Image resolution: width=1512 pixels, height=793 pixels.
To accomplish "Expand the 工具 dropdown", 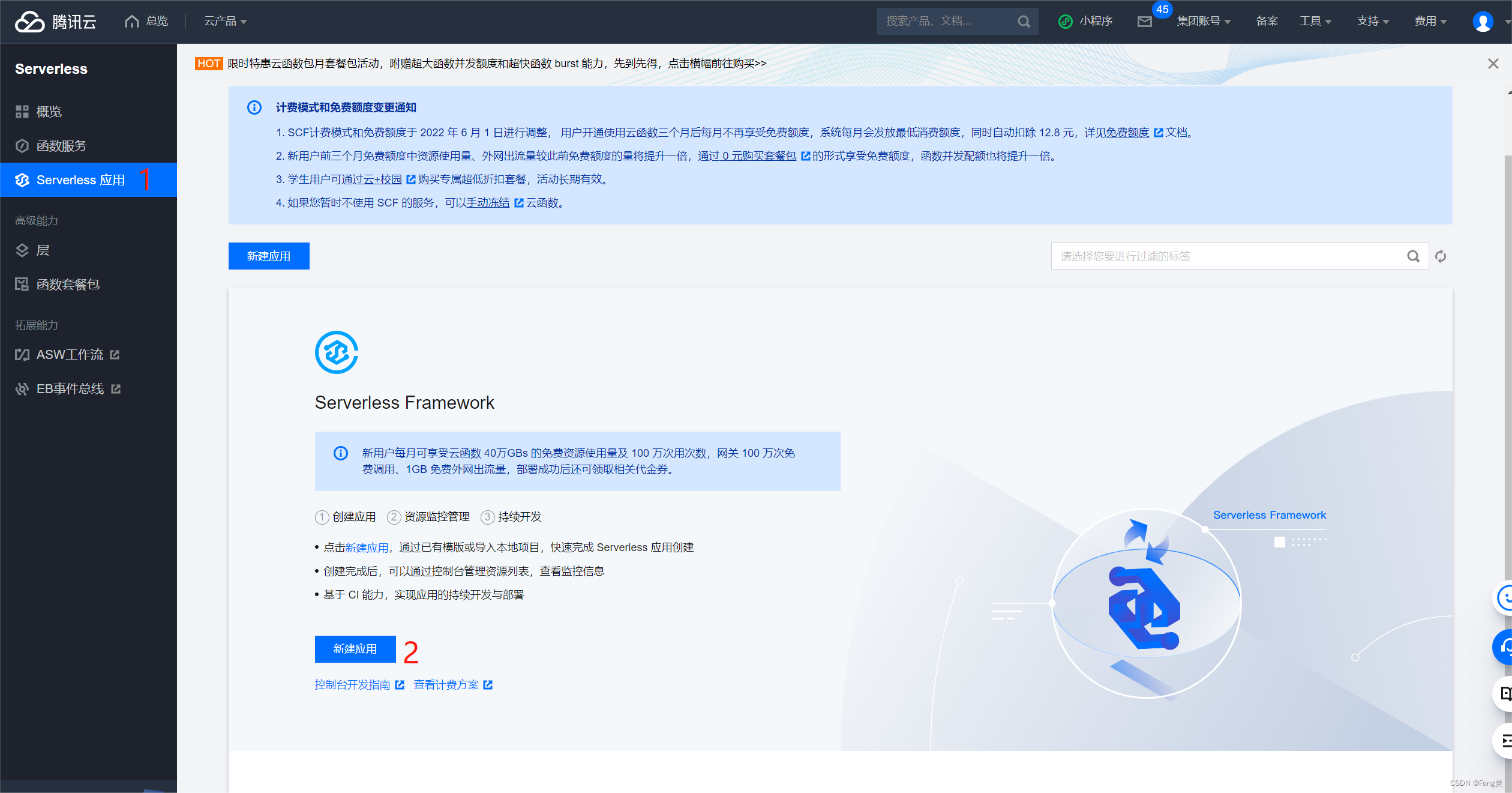I will click(x=1316, y=21).
